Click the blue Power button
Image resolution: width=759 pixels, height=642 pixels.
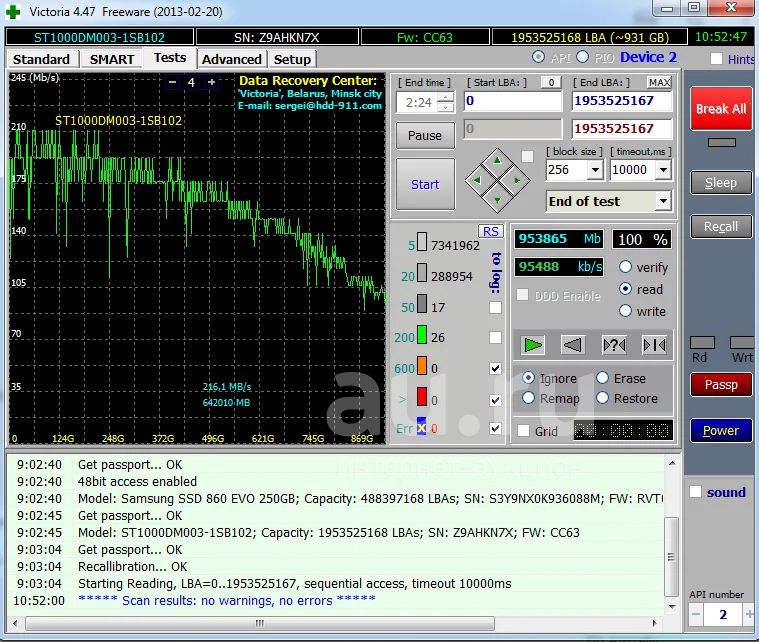coord(721,430)
